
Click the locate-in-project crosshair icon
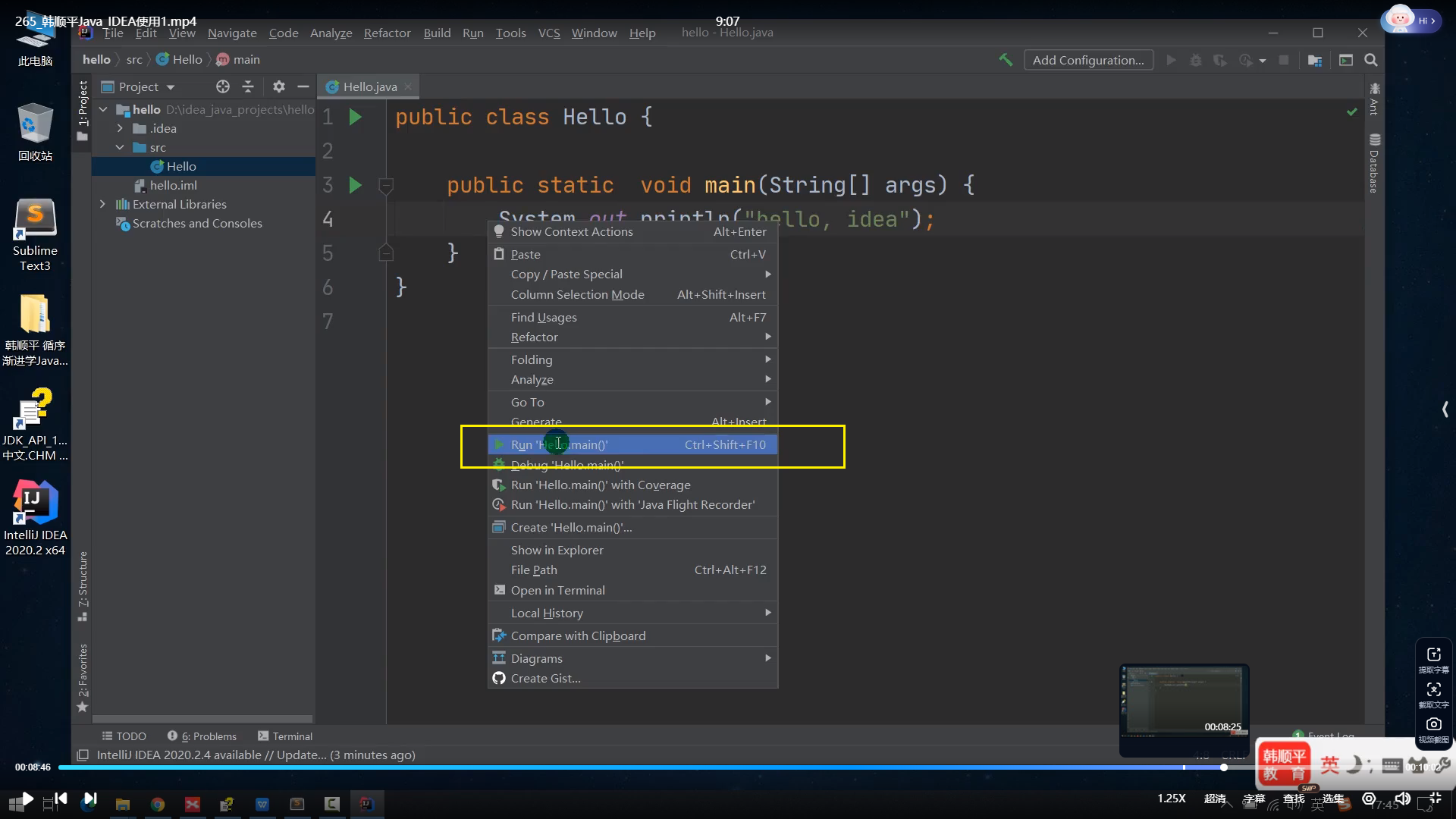pos(222,86)
